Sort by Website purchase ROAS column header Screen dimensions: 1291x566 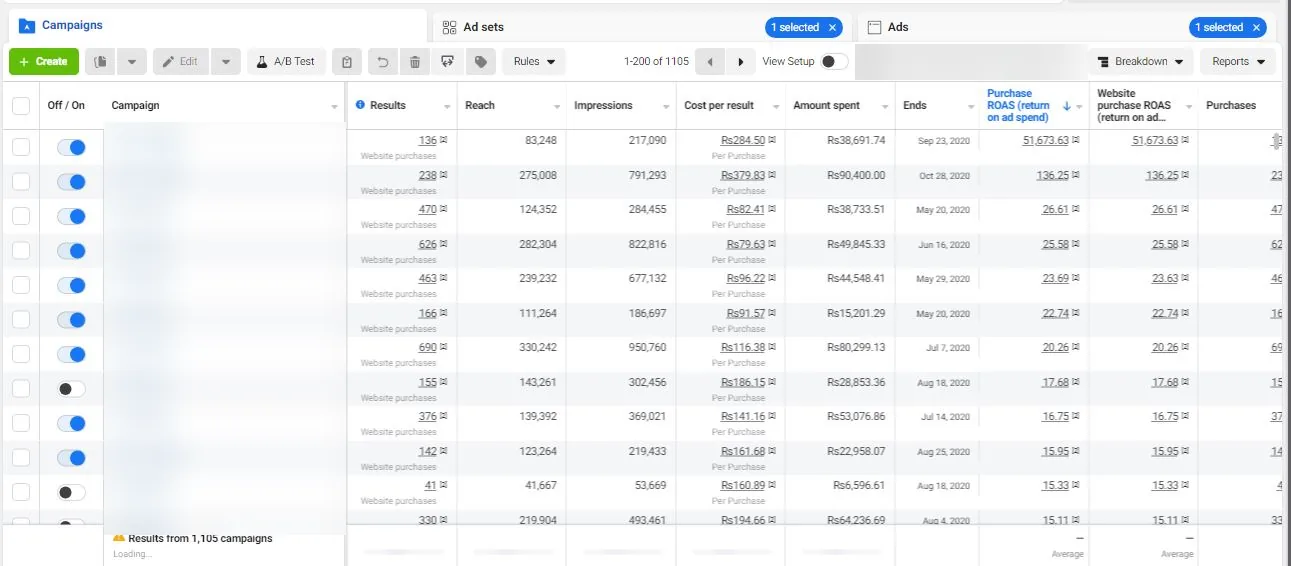1134,105
